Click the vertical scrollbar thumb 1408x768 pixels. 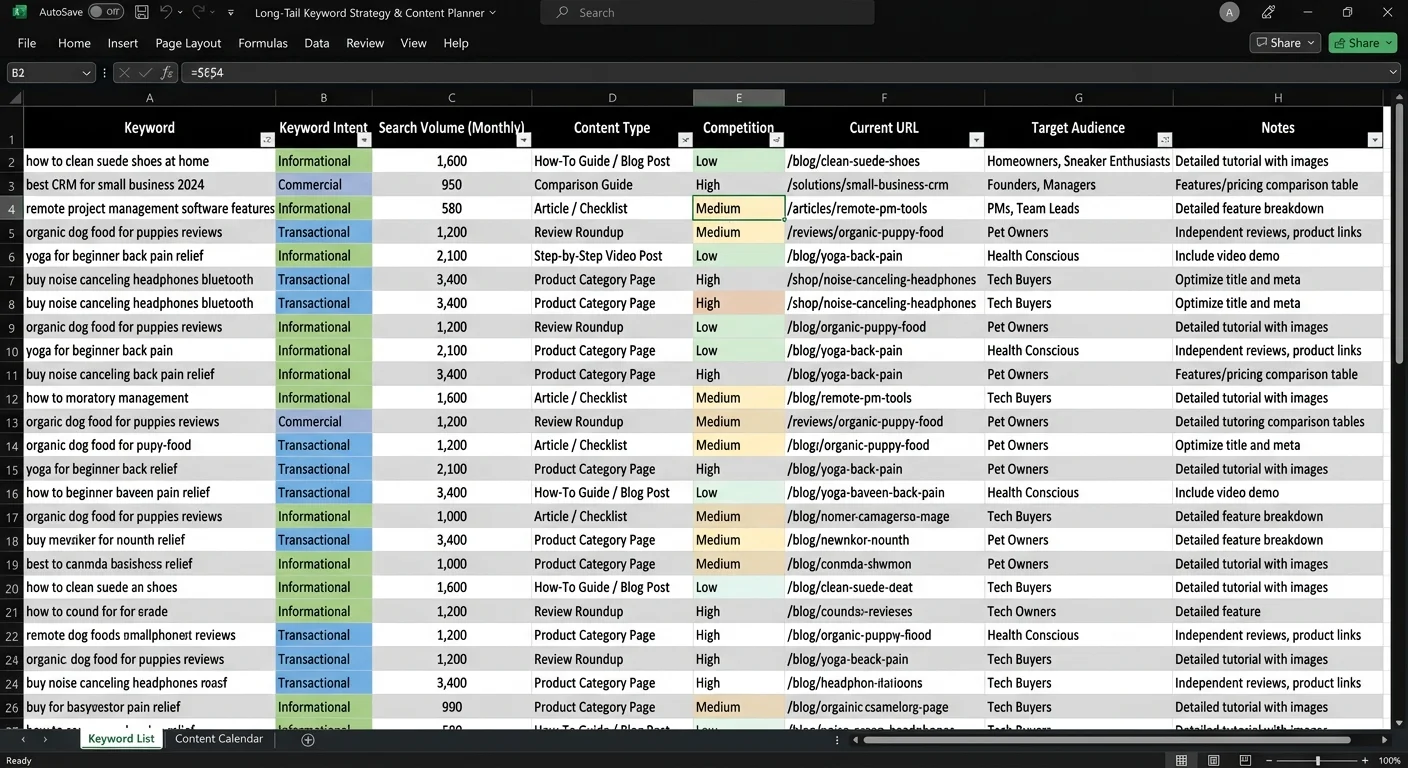click(1398, 235)
